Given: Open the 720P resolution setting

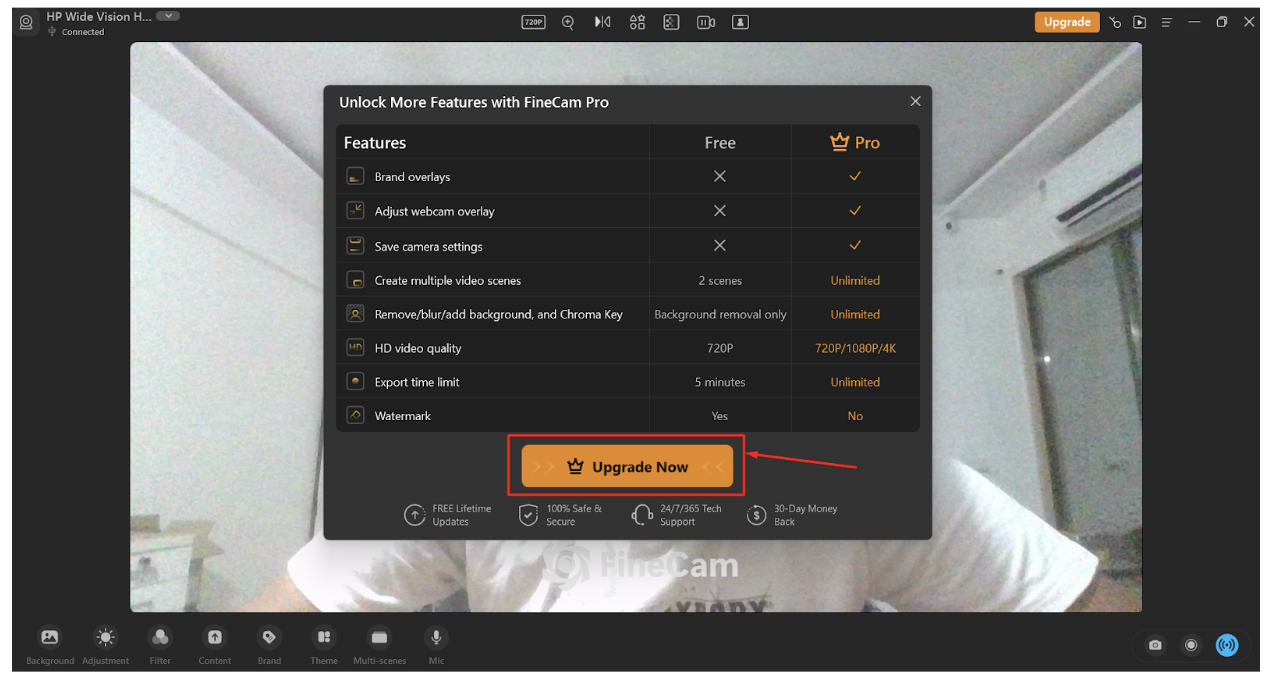Looking at the screenshot, I should (533, 22).
